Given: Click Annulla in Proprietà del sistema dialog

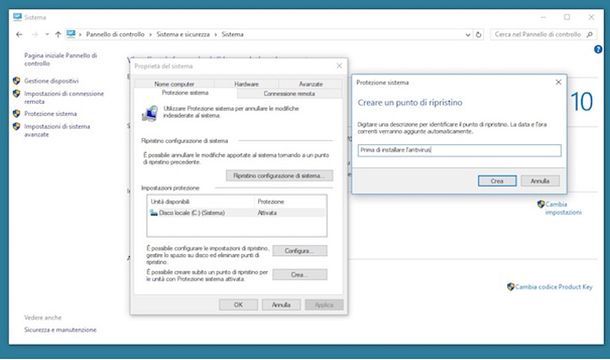Looking at the screenshot, I should point(281,305).
